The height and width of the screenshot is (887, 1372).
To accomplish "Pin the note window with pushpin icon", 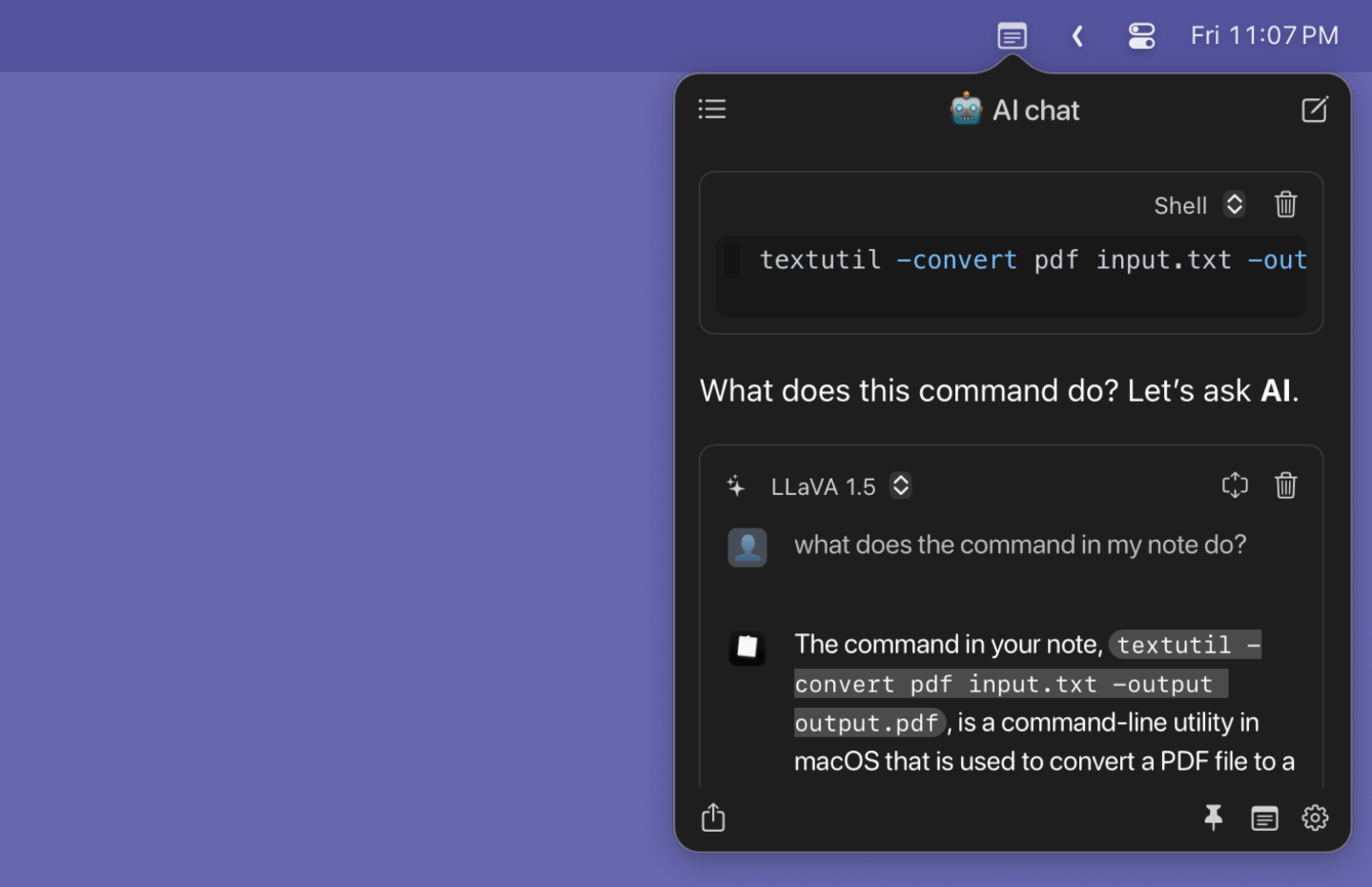I will pos(1213,817).
